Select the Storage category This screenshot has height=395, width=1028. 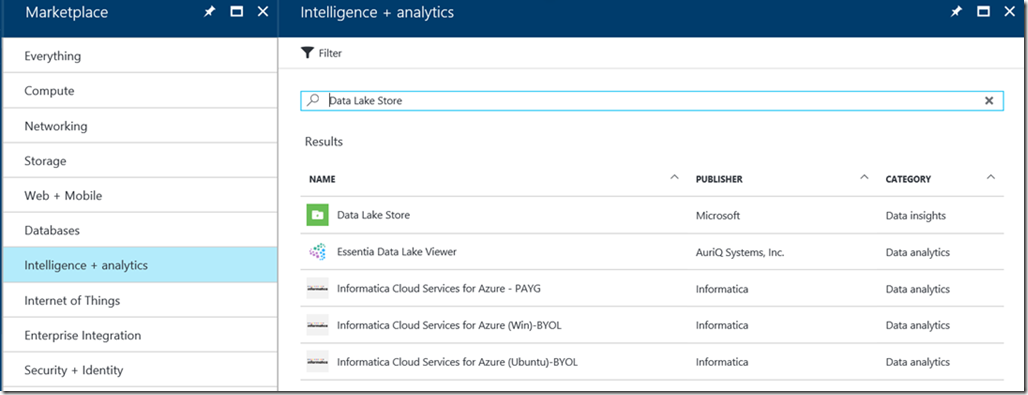point(139,161)
